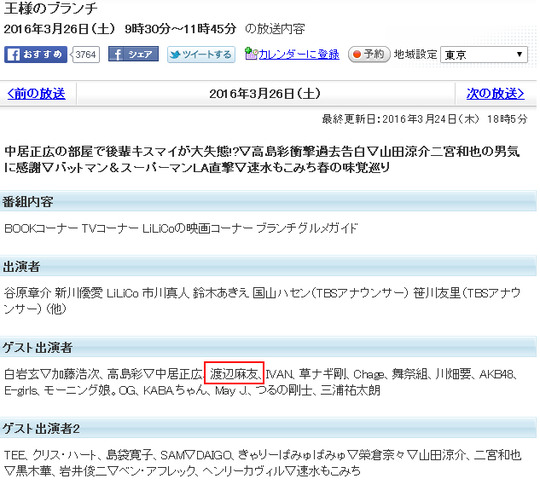The width and height of the screenshot is (540, 496).
Task: Open the カレンダーに登録 link
Action: click(x=299, y=54)
